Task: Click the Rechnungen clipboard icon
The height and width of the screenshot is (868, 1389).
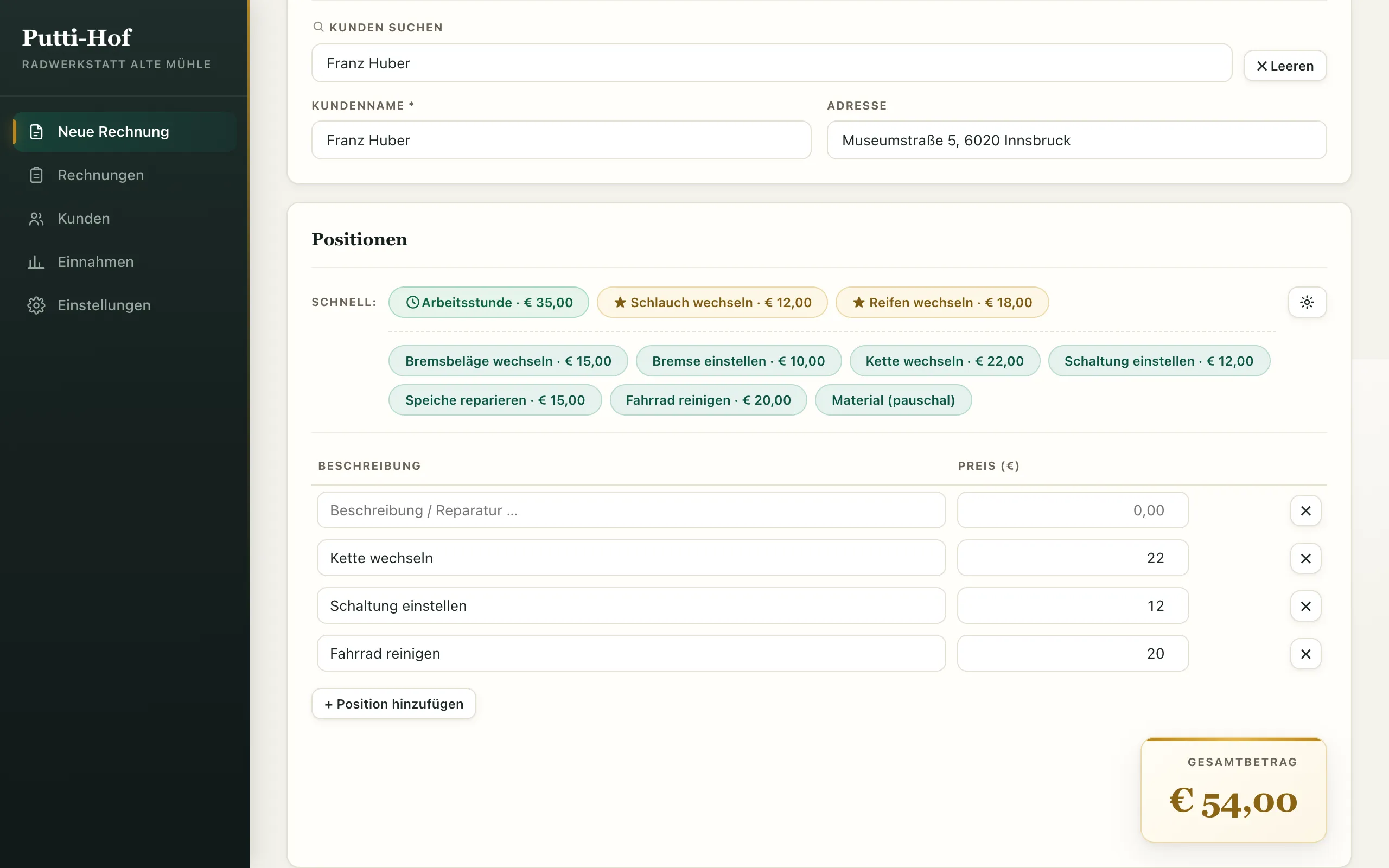Action: tap(36, 175)
